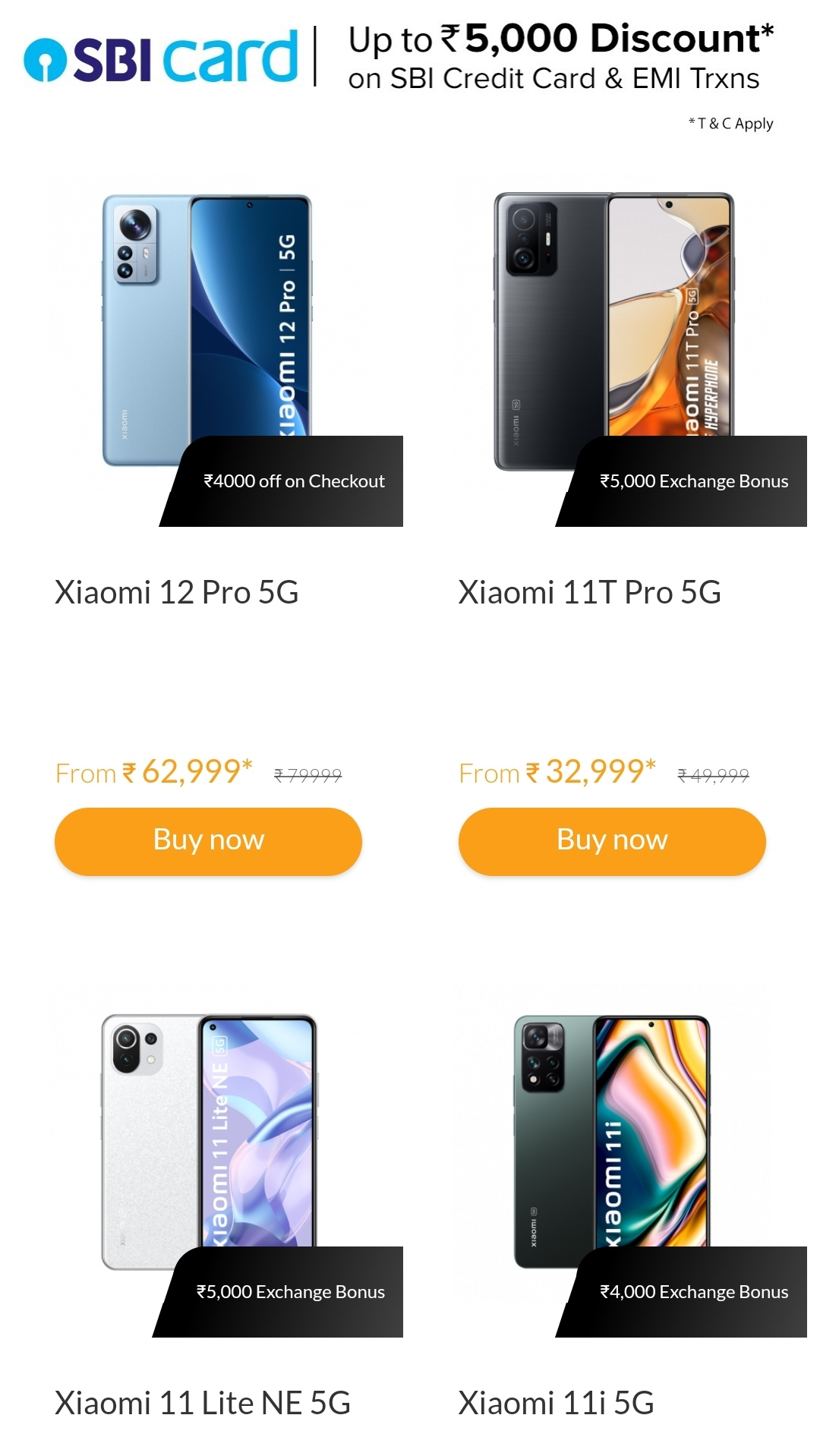Tap 11T Pro ₹5,000 Exchange Bonus badge
The height and width of the screenshot is (1456, 820).
coord(682,481)
